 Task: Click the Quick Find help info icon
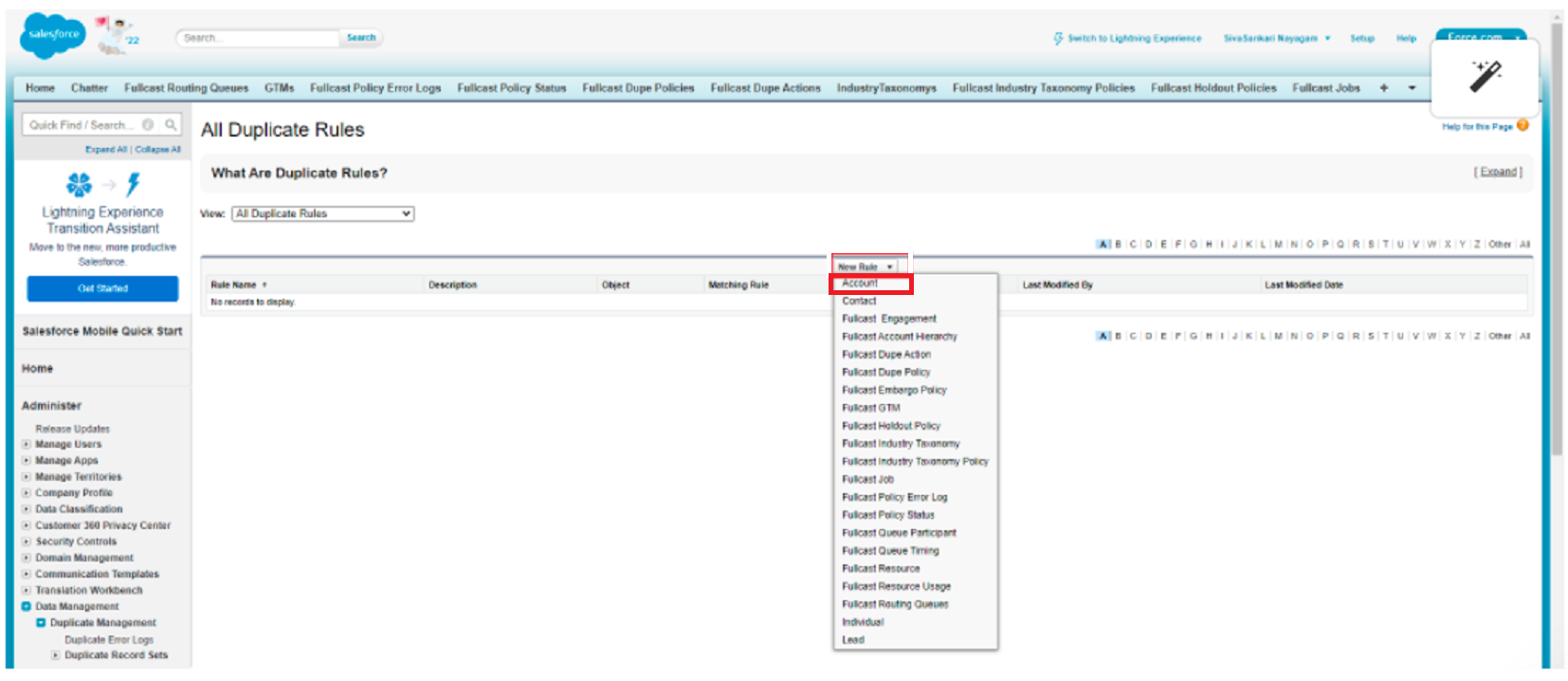click(x=148, y=124)
